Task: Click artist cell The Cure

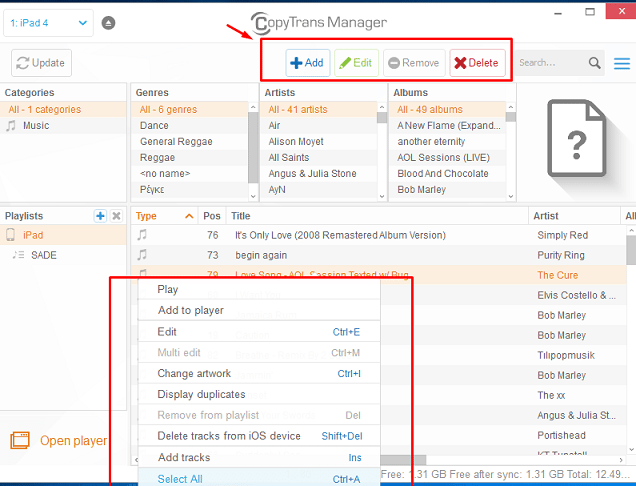Action: (558, 275)
